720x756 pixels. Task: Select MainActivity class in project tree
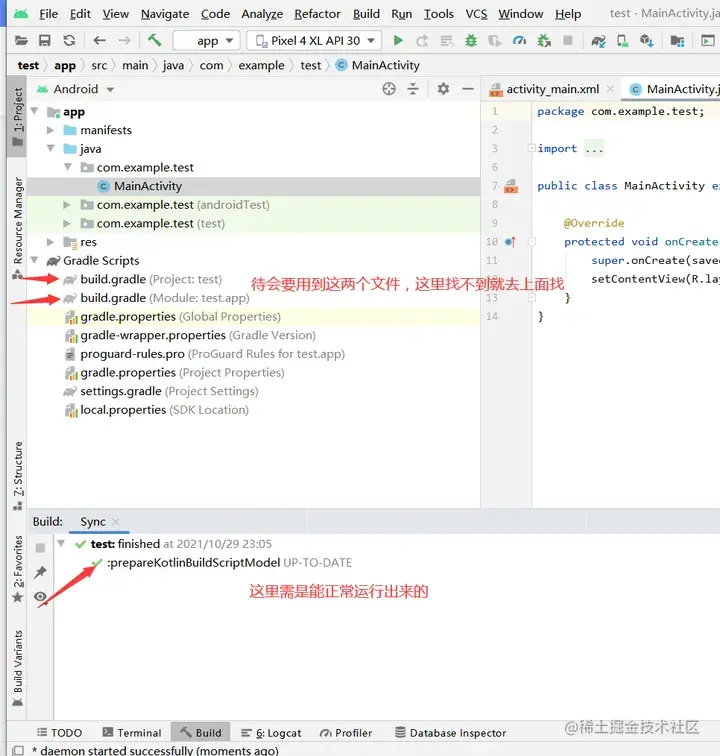click(x=148, y=186)
